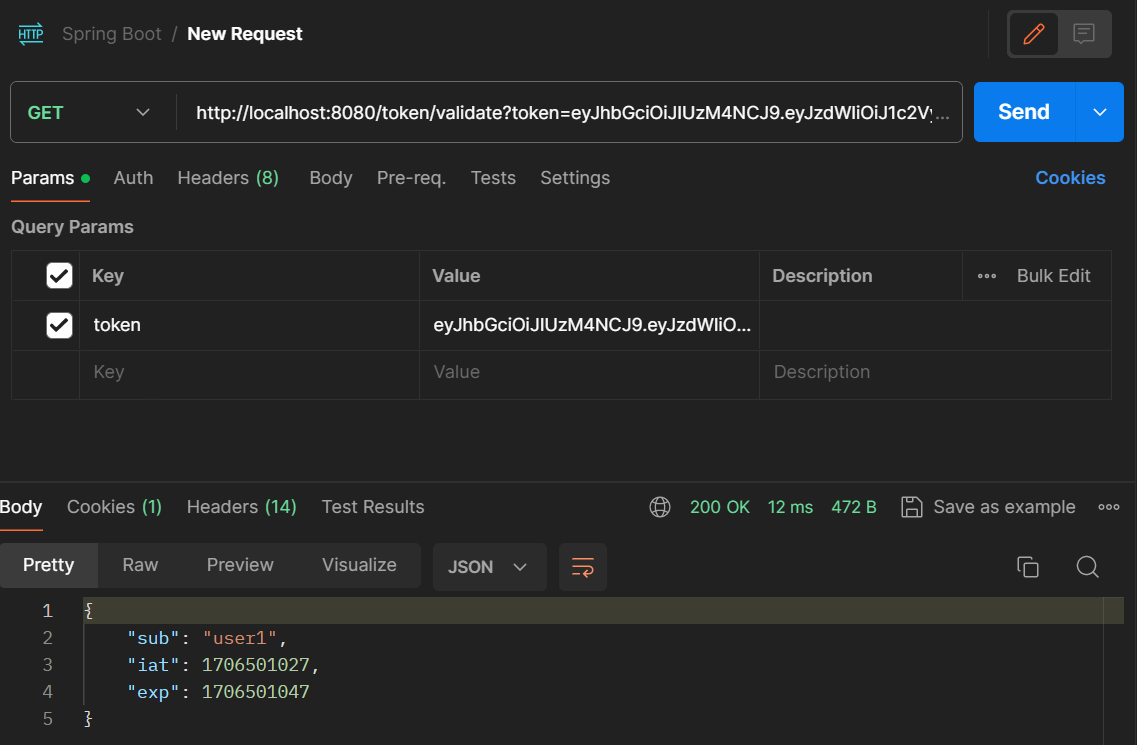Select the Params tab
Image resolution: width=1137 pixels, height=745 pixels.
(x=50, y=178)
